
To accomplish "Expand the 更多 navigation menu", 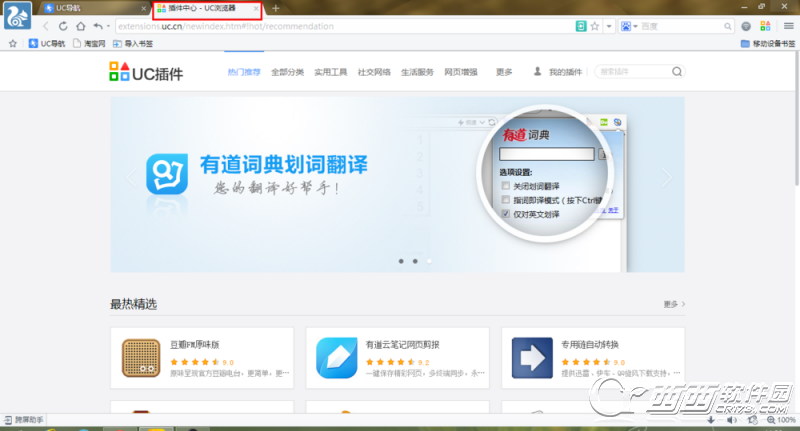I will (x=504, y=72).
